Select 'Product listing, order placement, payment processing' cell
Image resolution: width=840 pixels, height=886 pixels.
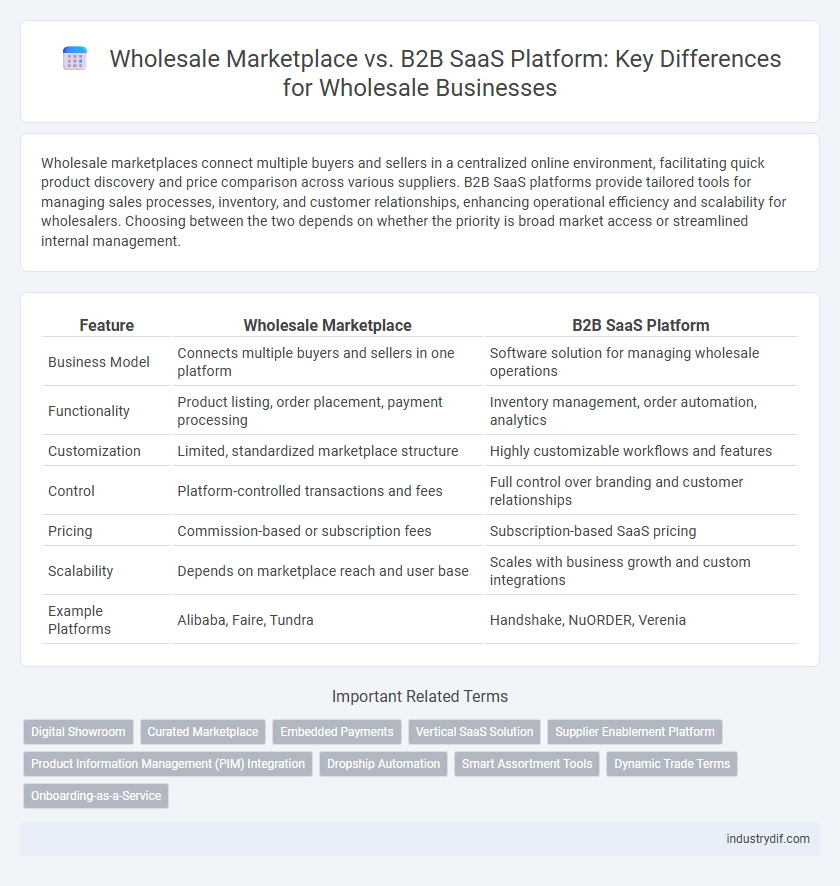click(x=328, y=411)
